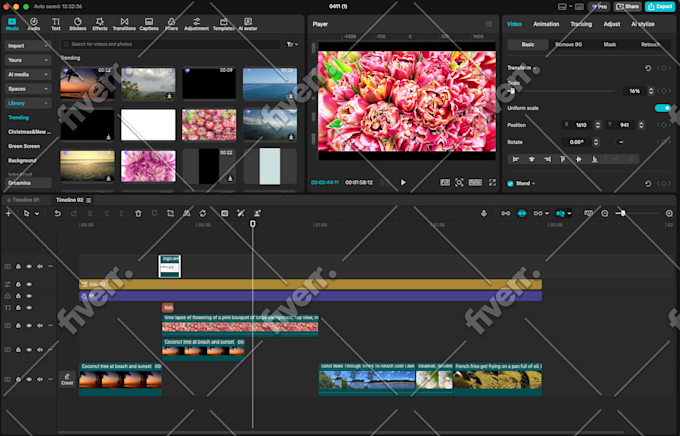Click the Share button
This screenshot has height=436, width=680.
click(628, 7)
